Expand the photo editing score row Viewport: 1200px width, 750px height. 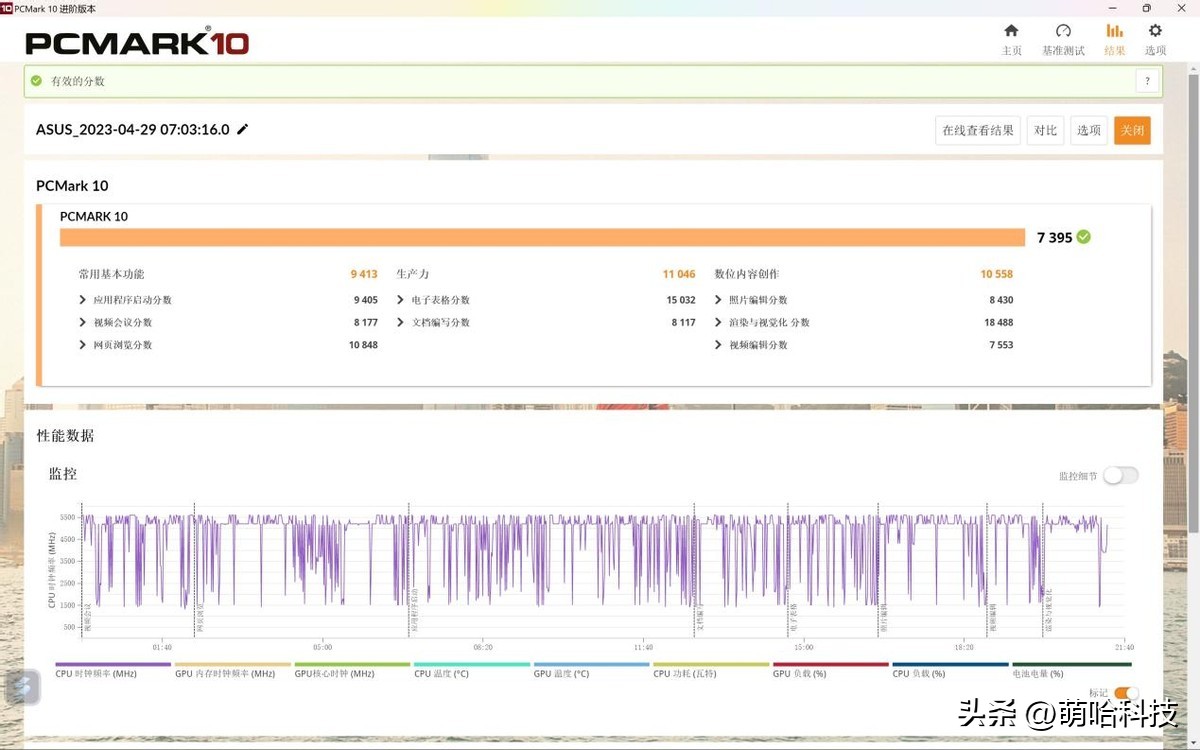click(718, 300)
